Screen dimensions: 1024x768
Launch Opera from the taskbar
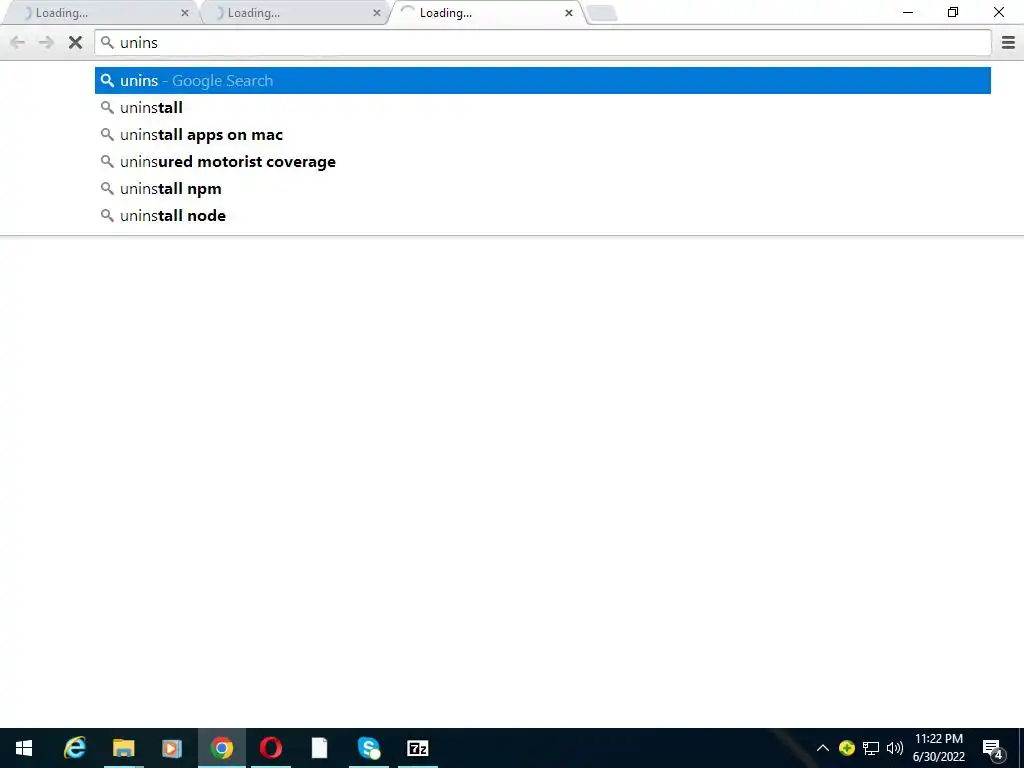pyautogui.click(x=271, y=748)
